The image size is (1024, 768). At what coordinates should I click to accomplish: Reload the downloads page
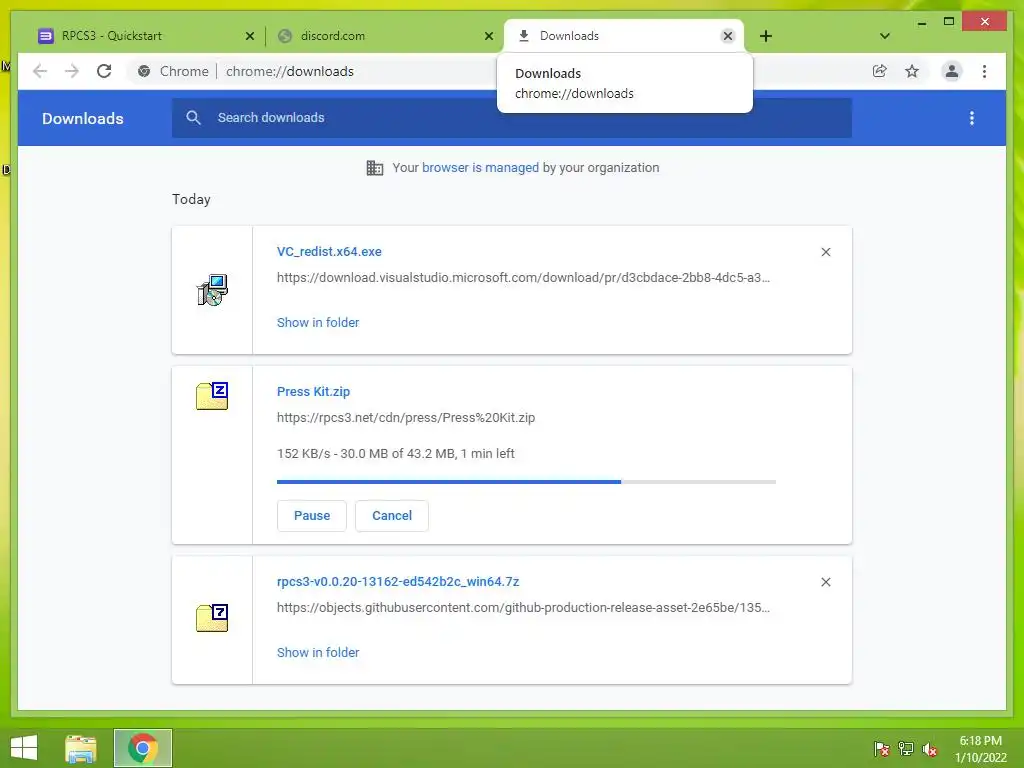pyautogui.click(x=104, y=71)
